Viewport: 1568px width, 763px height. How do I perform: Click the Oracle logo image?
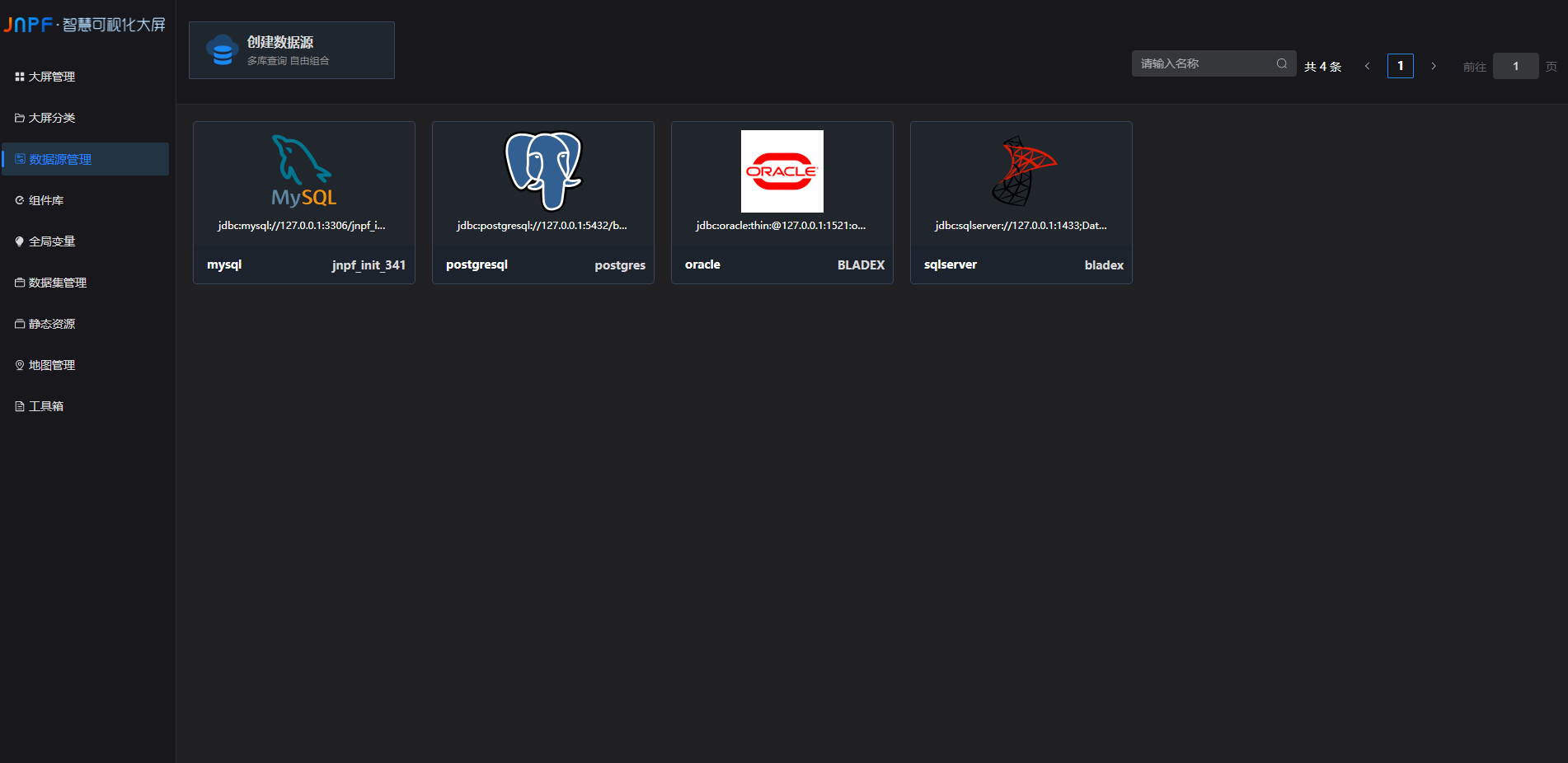(782, 171)
